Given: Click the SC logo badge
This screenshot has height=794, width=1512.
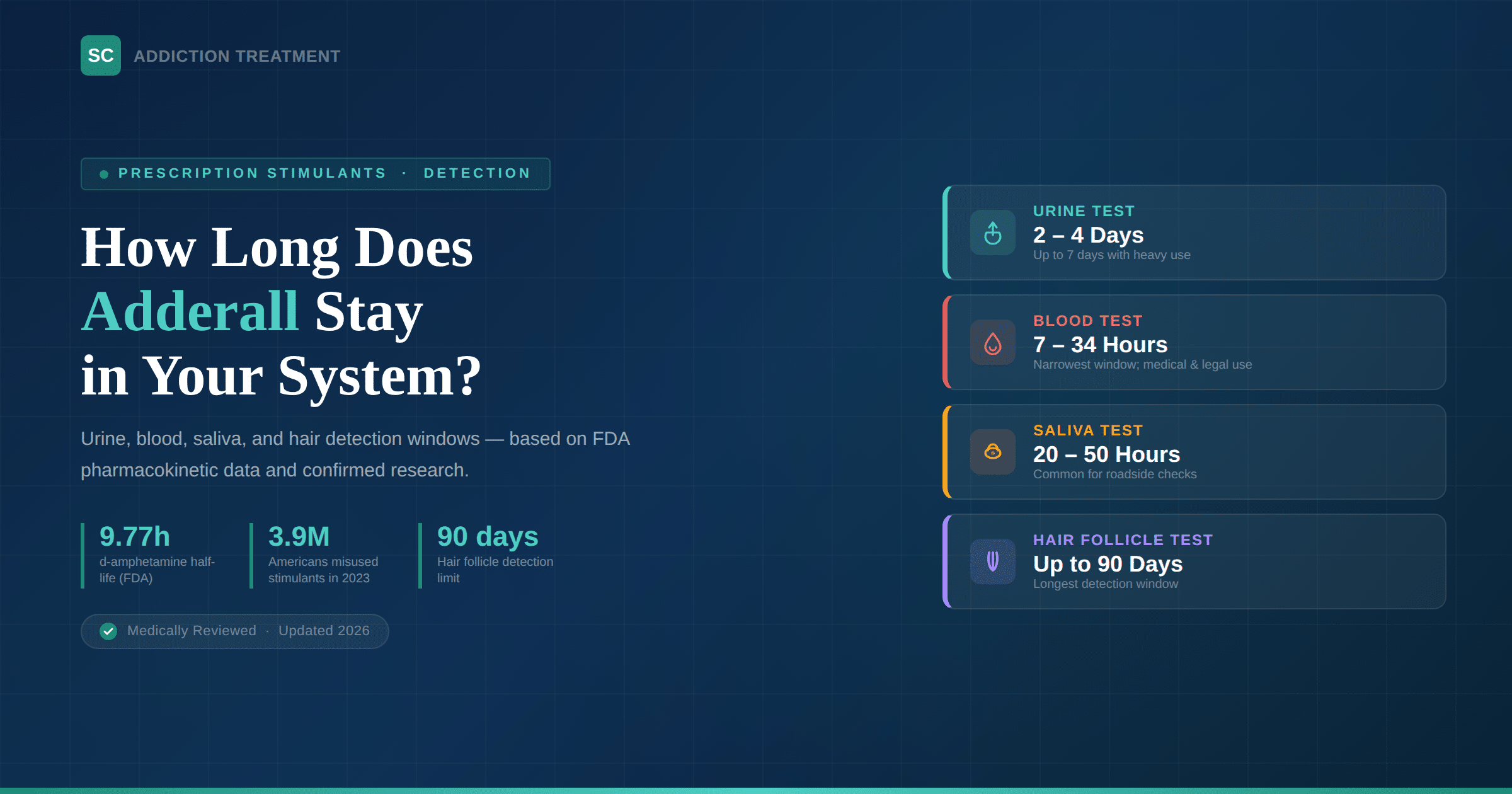Looking at the screenshot, I should click(x=101, y=55).
